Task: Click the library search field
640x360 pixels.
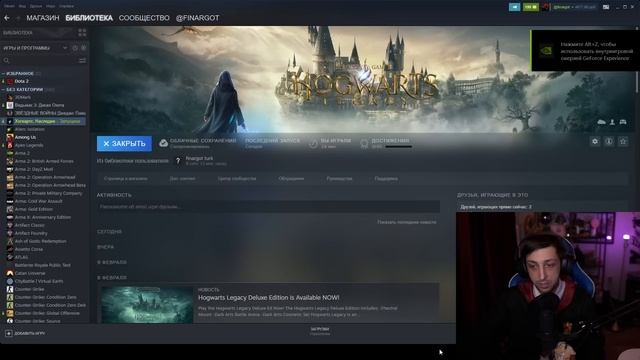Action: pyautogui.click(x=40, y=60)
